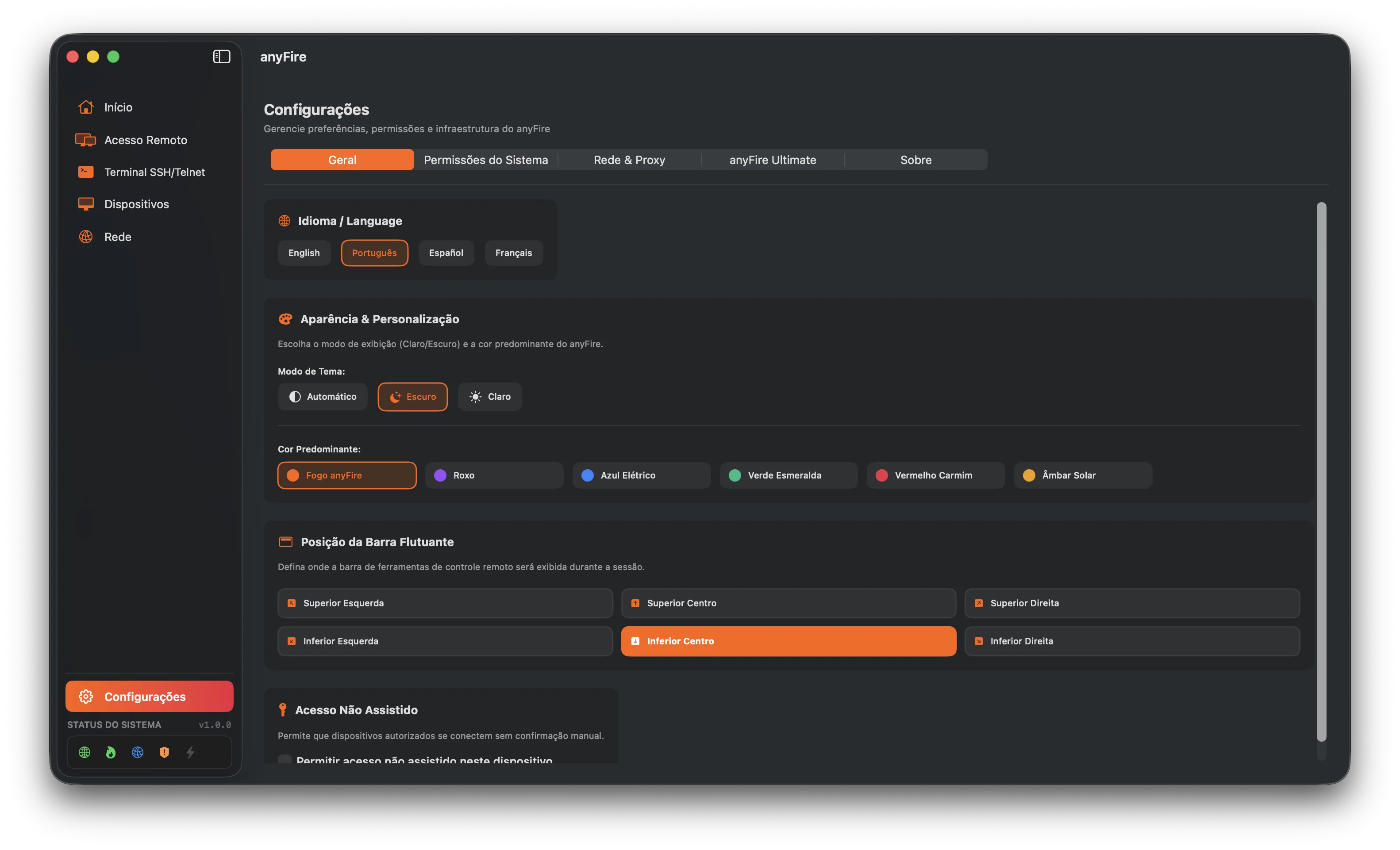Click the Configurações sidebar button
Viewport: 1400px width, 850px height.
tap(150, 697)
